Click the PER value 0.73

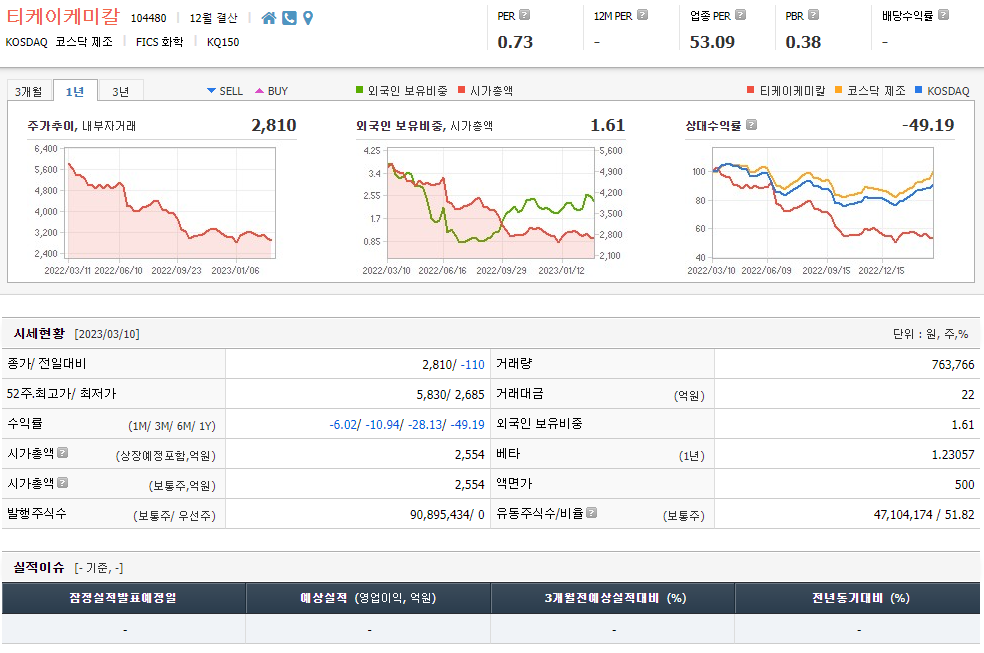coord(515,42)
